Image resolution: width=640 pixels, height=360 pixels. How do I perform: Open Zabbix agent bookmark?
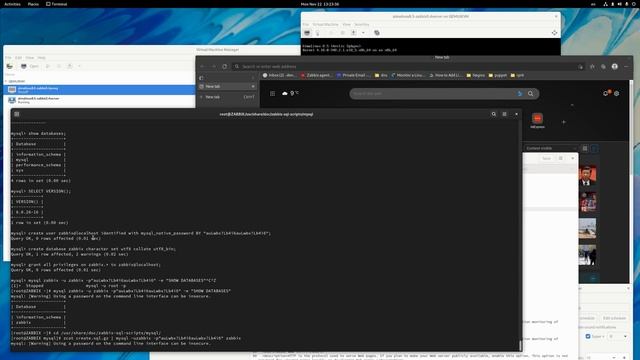[317, 76]
